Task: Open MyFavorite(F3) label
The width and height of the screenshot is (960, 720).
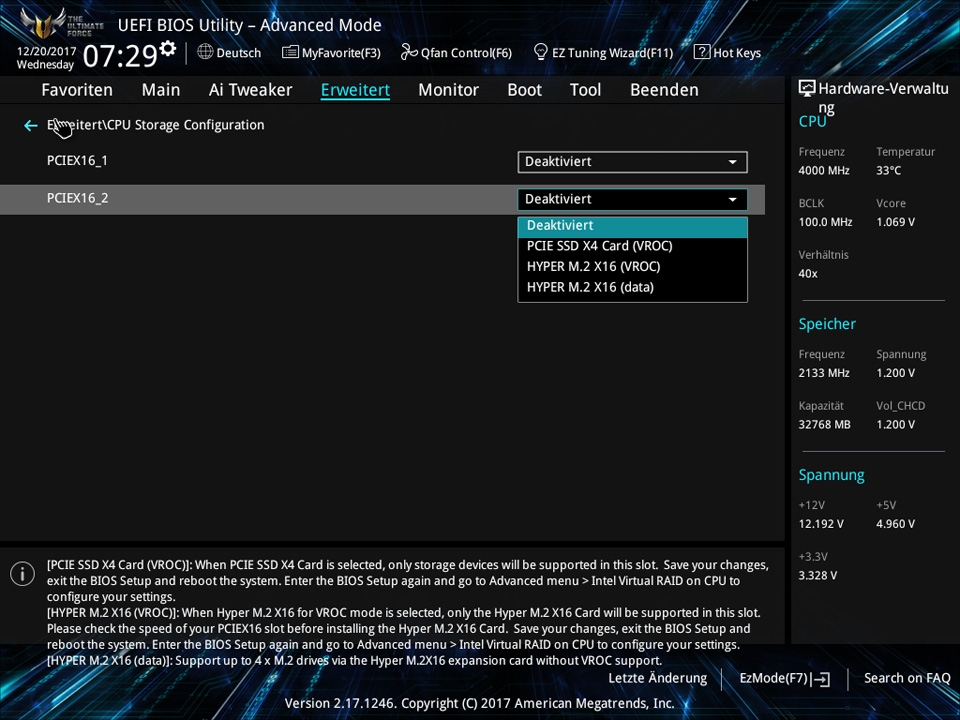Action: 341,53
